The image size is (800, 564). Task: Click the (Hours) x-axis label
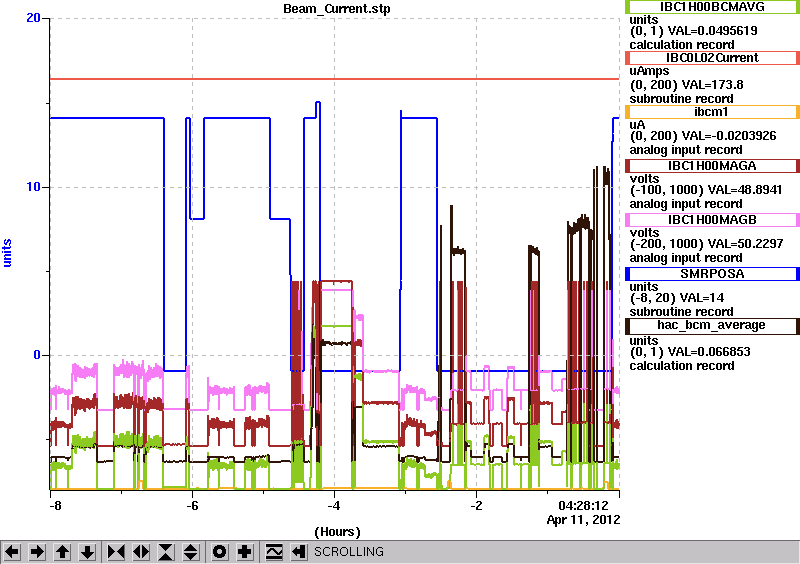coord(337,532)
